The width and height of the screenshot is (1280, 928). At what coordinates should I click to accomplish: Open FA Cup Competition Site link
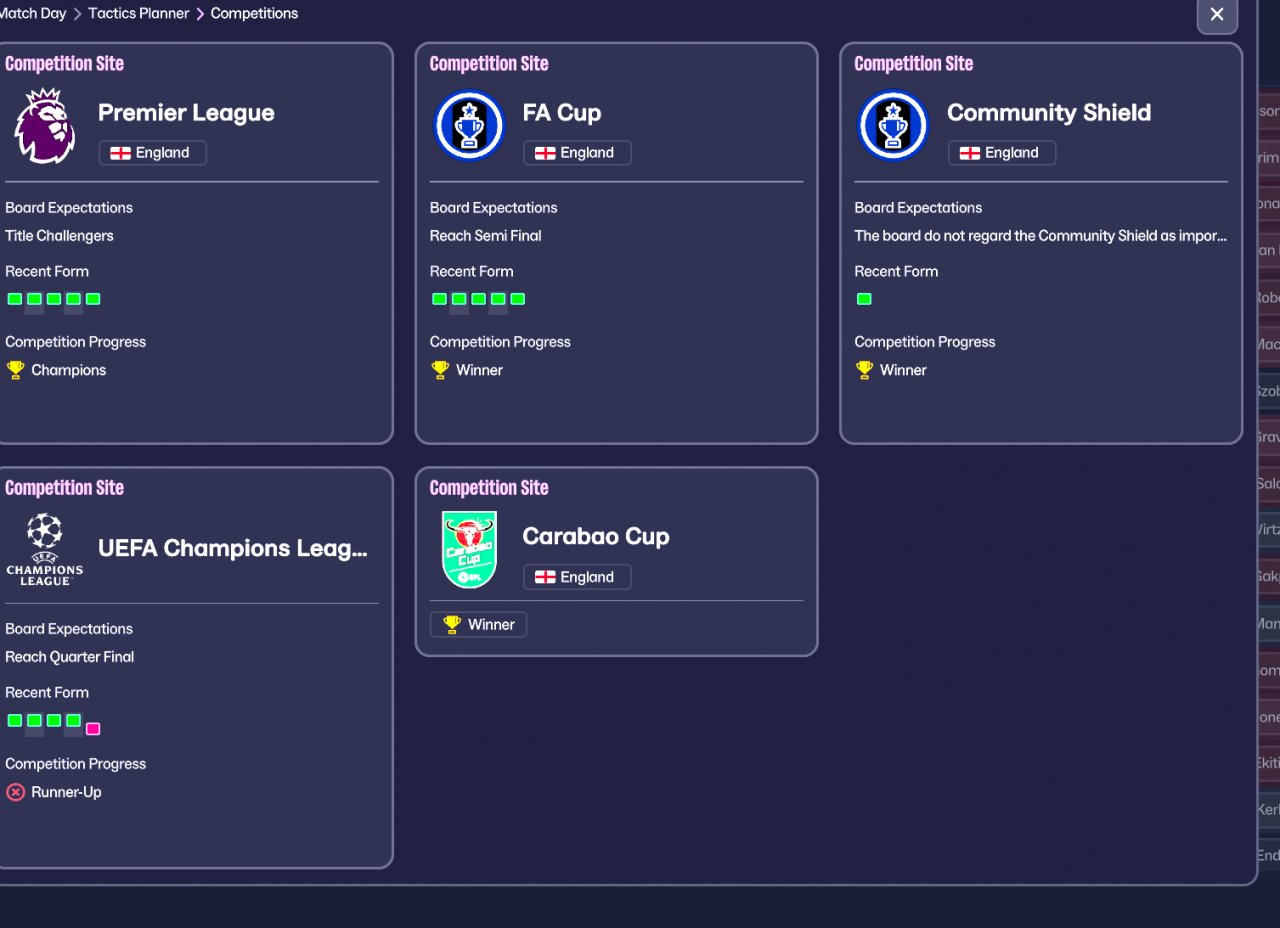[489, 64]
